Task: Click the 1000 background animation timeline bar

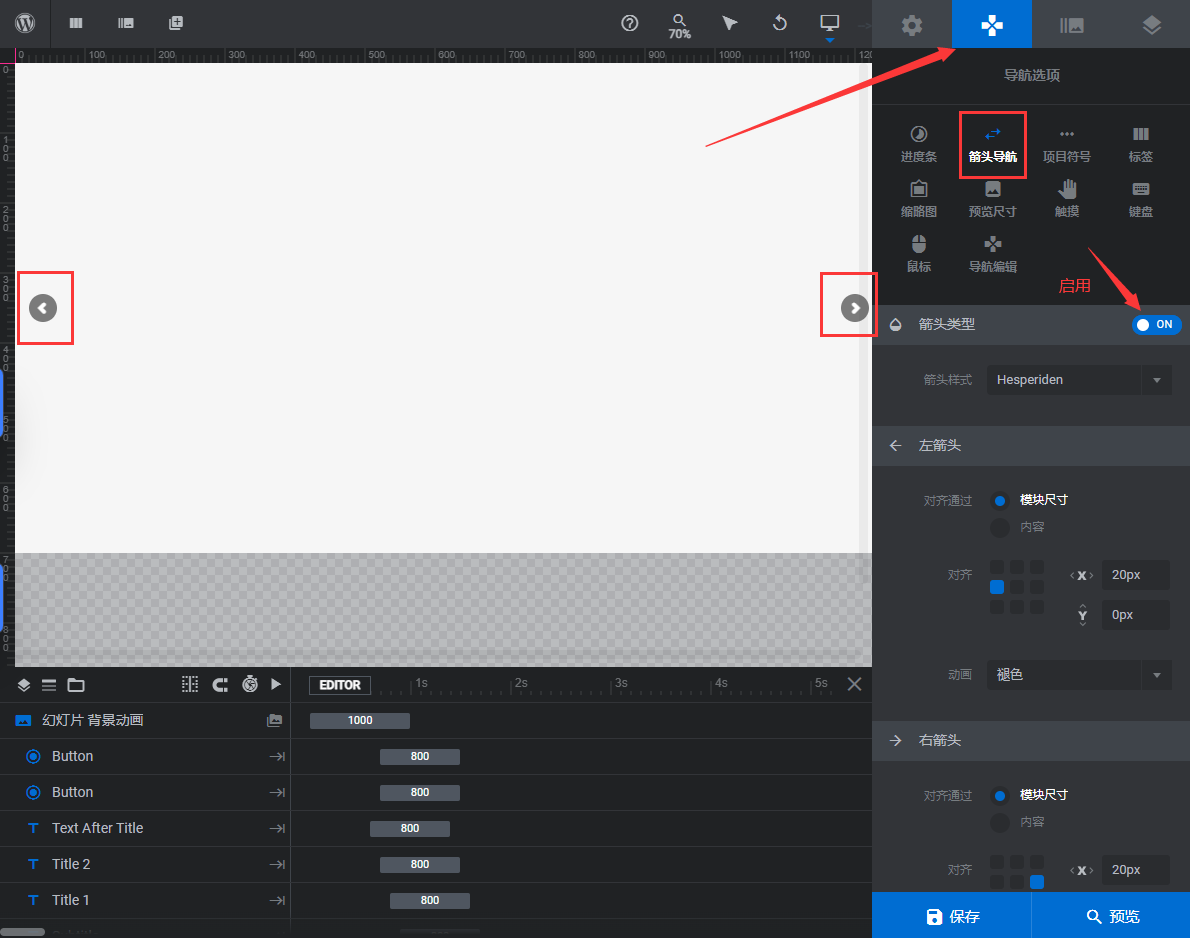Action: coord(360,720)
